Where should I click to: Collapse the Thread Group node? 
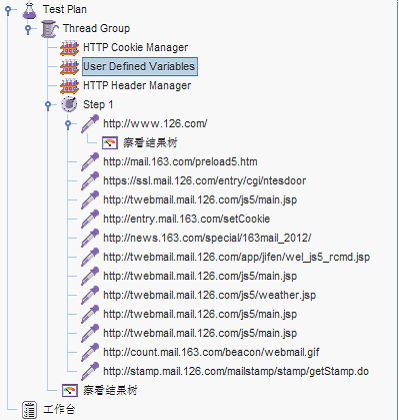[x=28, y=29]
